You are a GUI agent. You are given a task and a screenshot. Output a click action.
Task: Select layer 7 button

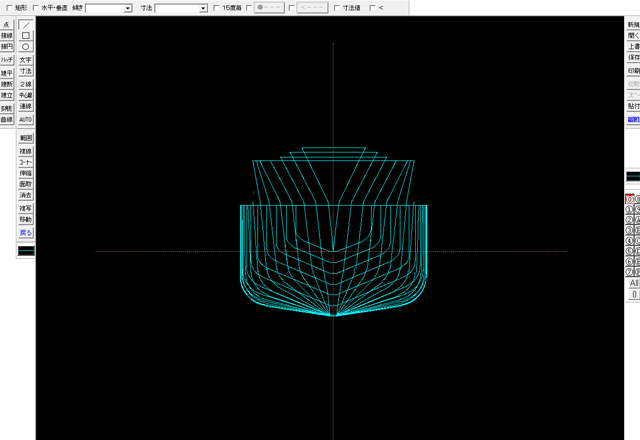[630, 272]
